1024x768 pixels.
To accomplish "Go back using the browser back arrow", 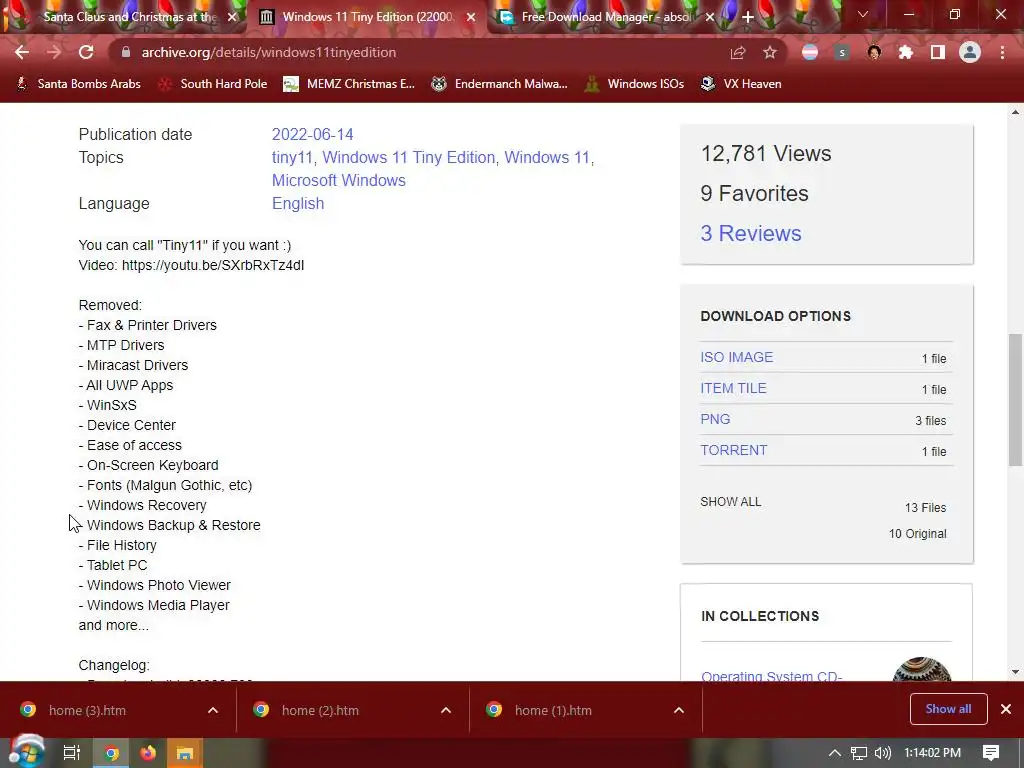I will pyautogui.click(x=22, y=52).
